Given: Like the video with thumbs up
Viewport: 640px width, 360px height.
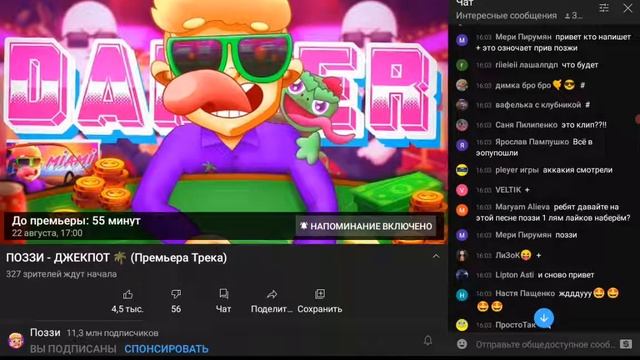Looking at the screenshot, I should (x=128, y=294).
